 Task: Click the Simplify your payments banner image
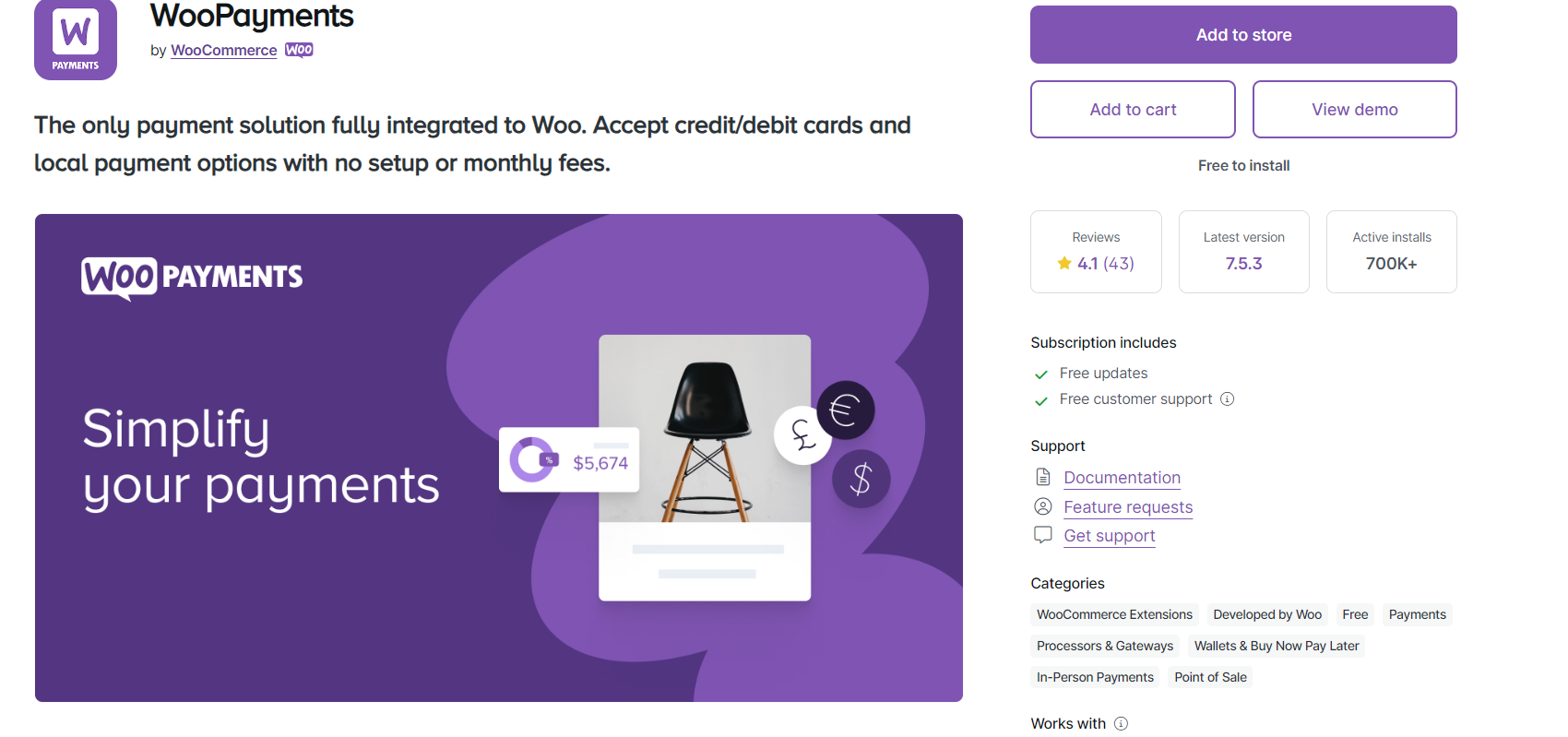498,458
